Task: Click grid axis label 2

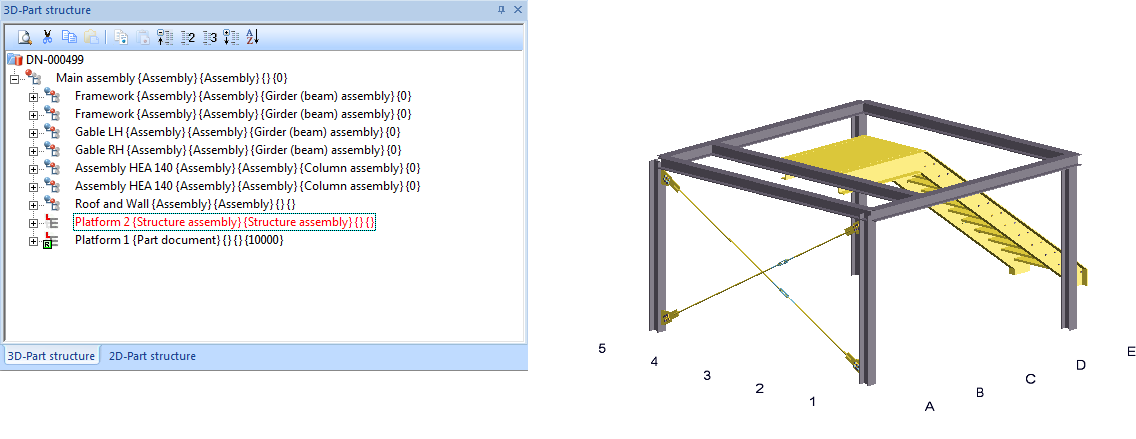Action: tap(759, 388)
